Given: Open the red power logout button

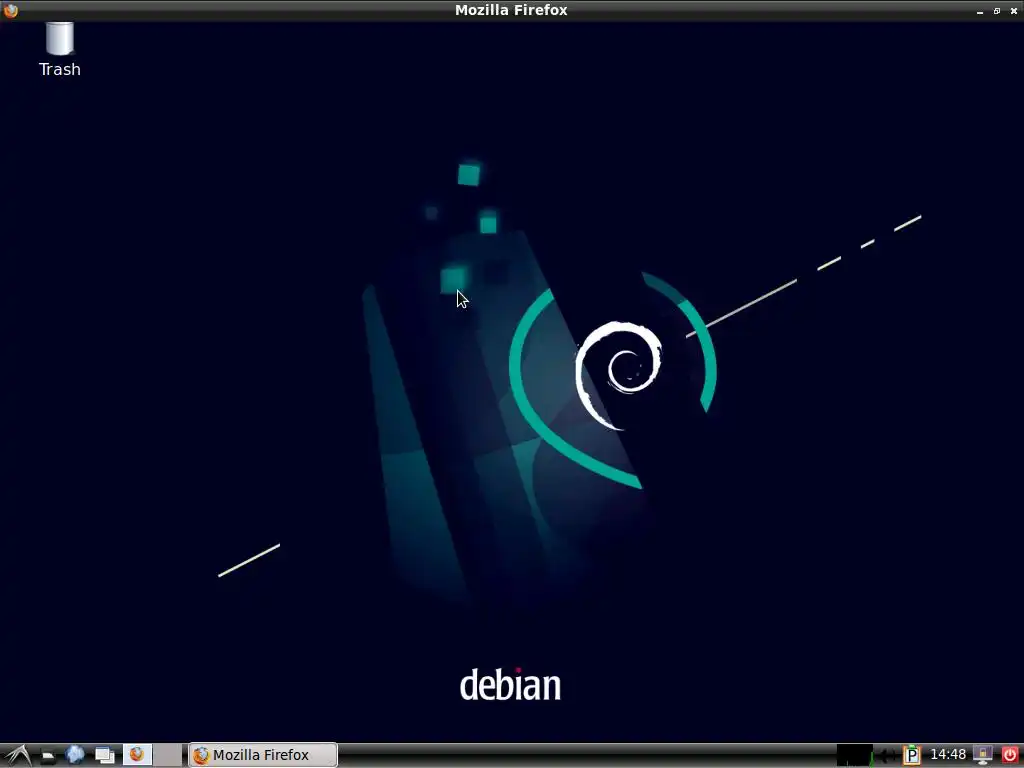Looking at the screenshot, I should [x=1010, y=756].
